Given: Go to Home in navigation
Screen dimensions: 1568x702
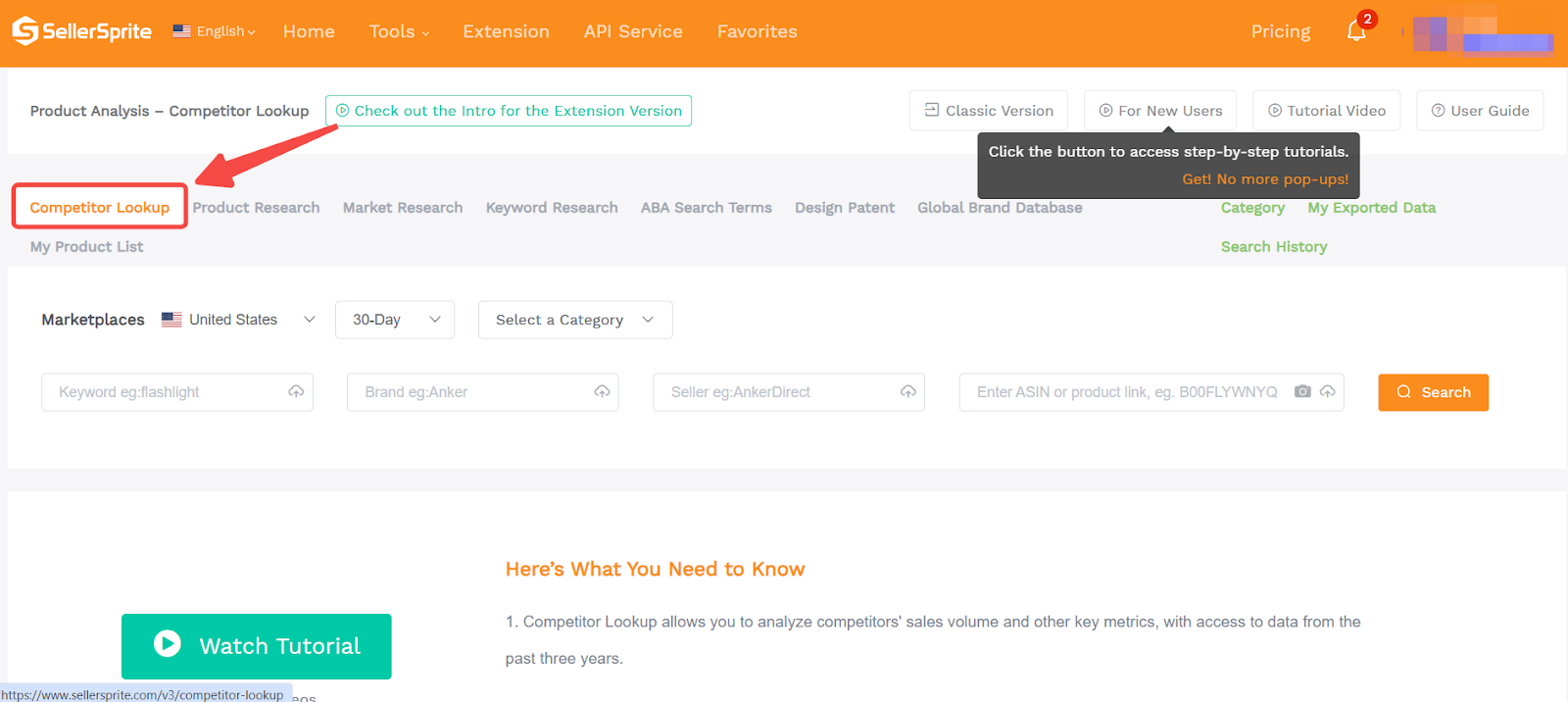Looking at the screenshot, I should coord(309,31).
